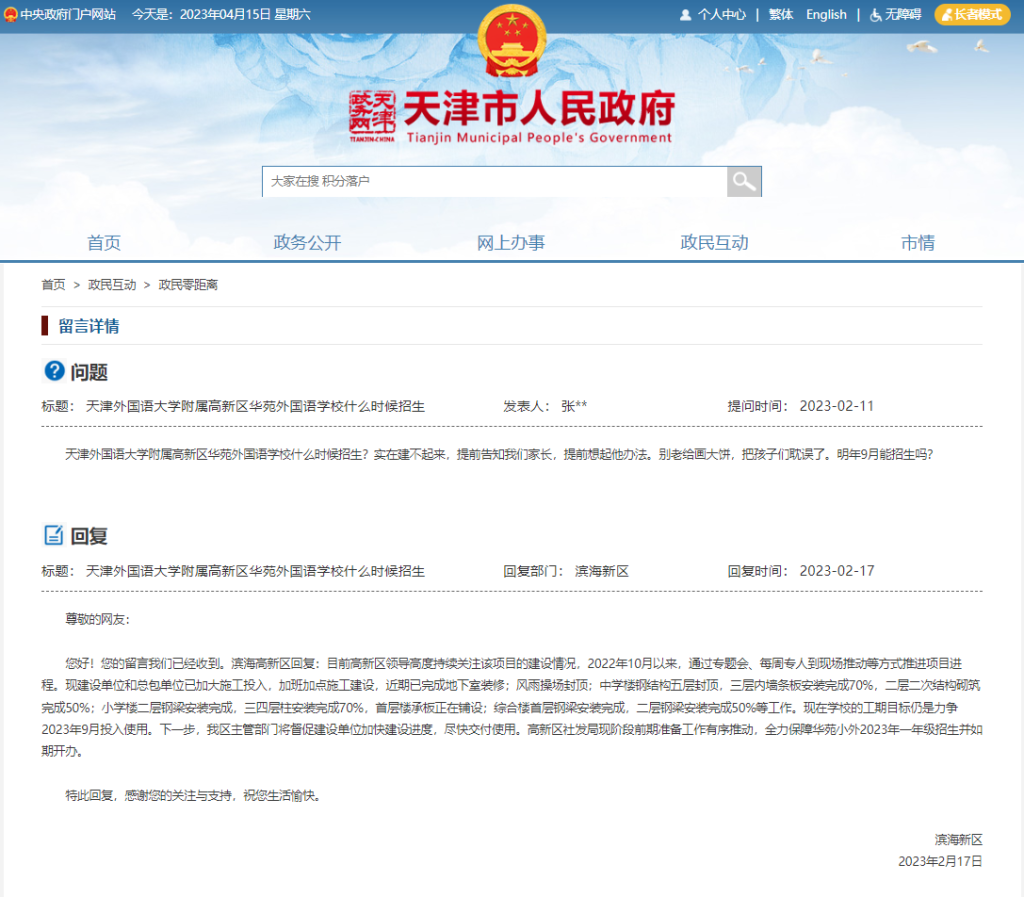Click 首页 in the breadcrumb trail
Image resolution: width=1024 pixels, height=897 pixels.
click(53, 285)
